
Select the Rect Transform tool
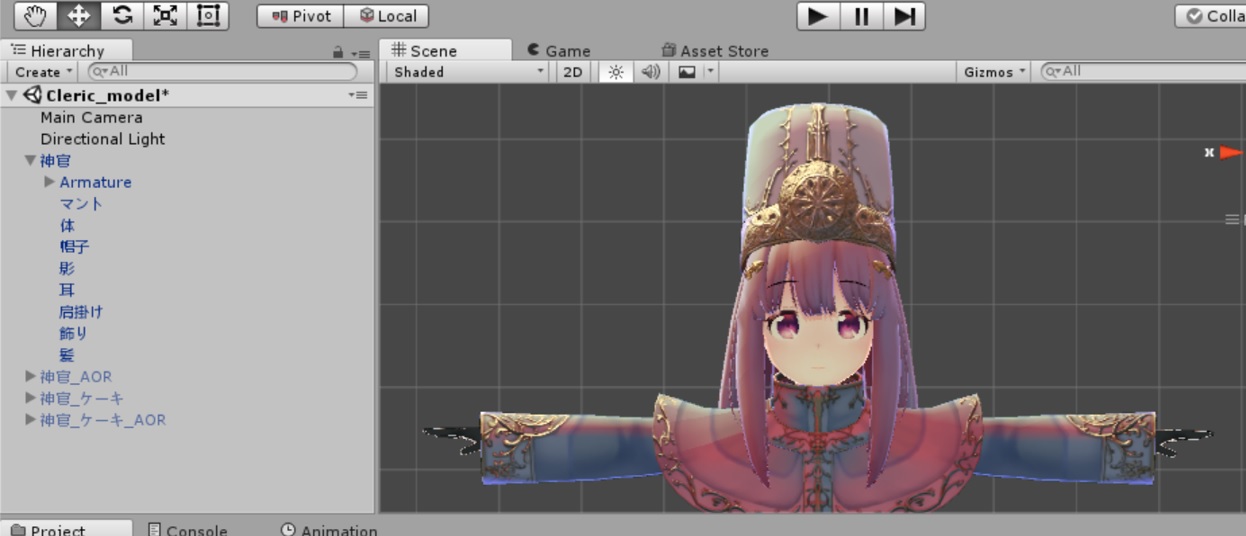pos(208,16)
